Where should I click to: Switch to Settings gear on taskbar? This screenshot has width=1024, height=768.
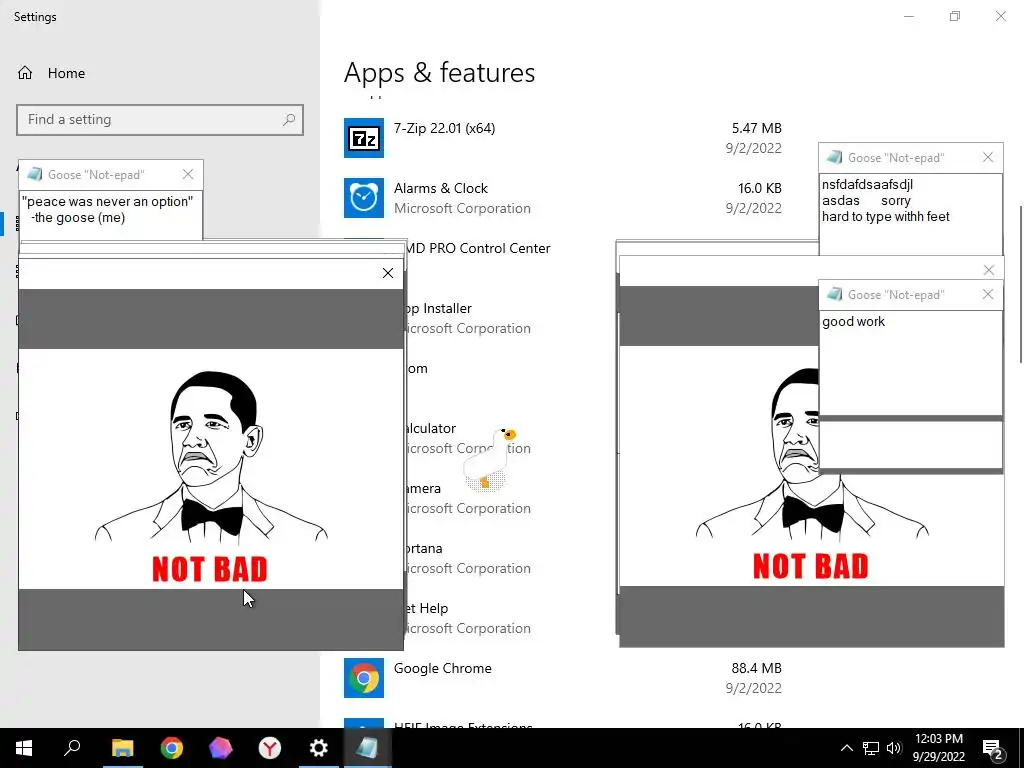tap(319, 748)
